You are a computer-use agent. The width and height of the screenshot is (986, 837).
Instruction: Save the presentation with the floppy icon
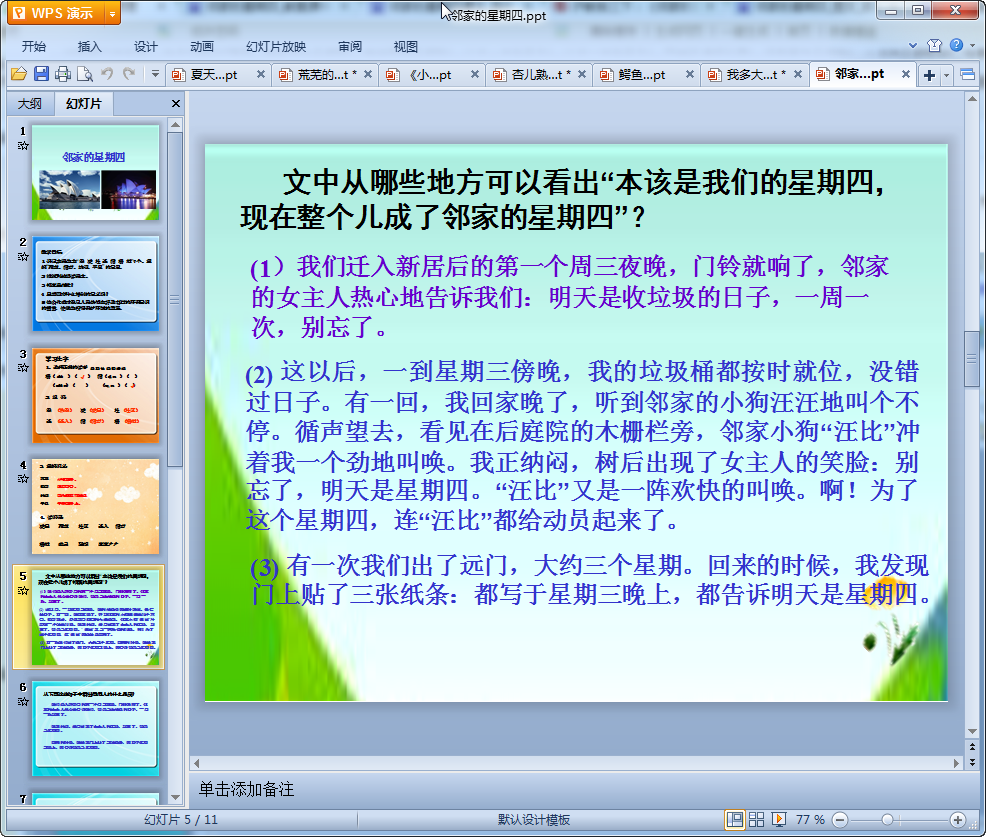tap(42, 74)
